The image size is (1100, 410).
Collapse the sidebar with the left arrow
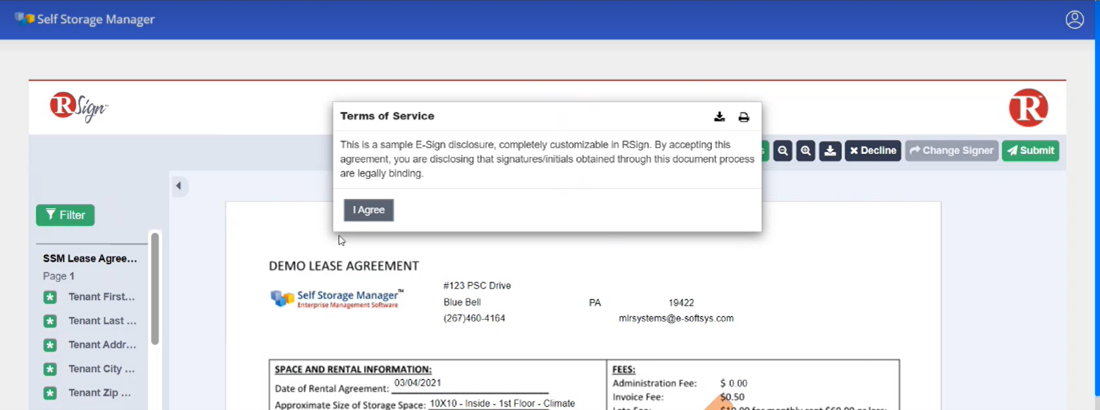178,186
